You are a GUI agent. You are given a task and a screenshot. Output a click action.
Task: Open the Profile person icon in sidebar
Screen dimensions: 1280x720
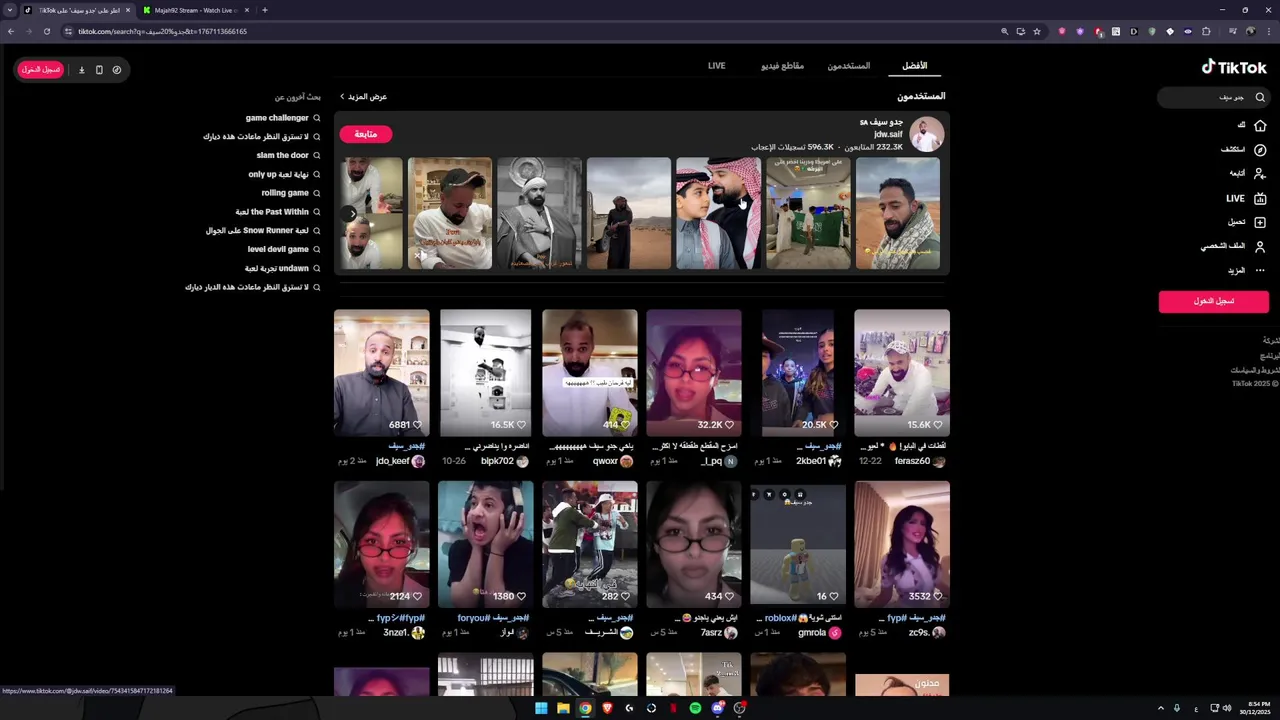coord(1260,246)
